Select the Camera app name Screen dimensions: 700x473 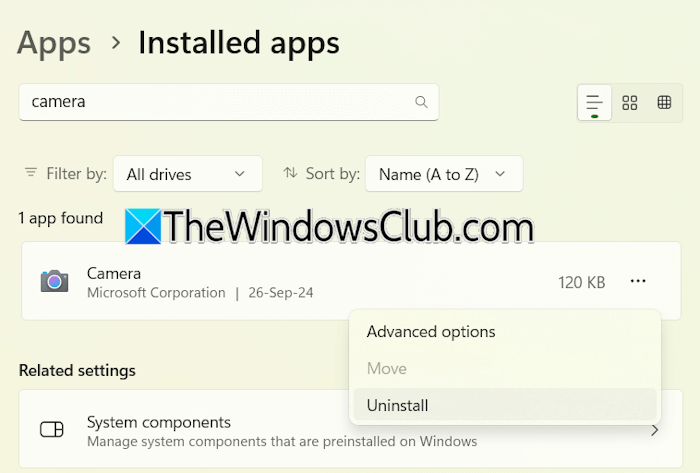coord(114,273)
